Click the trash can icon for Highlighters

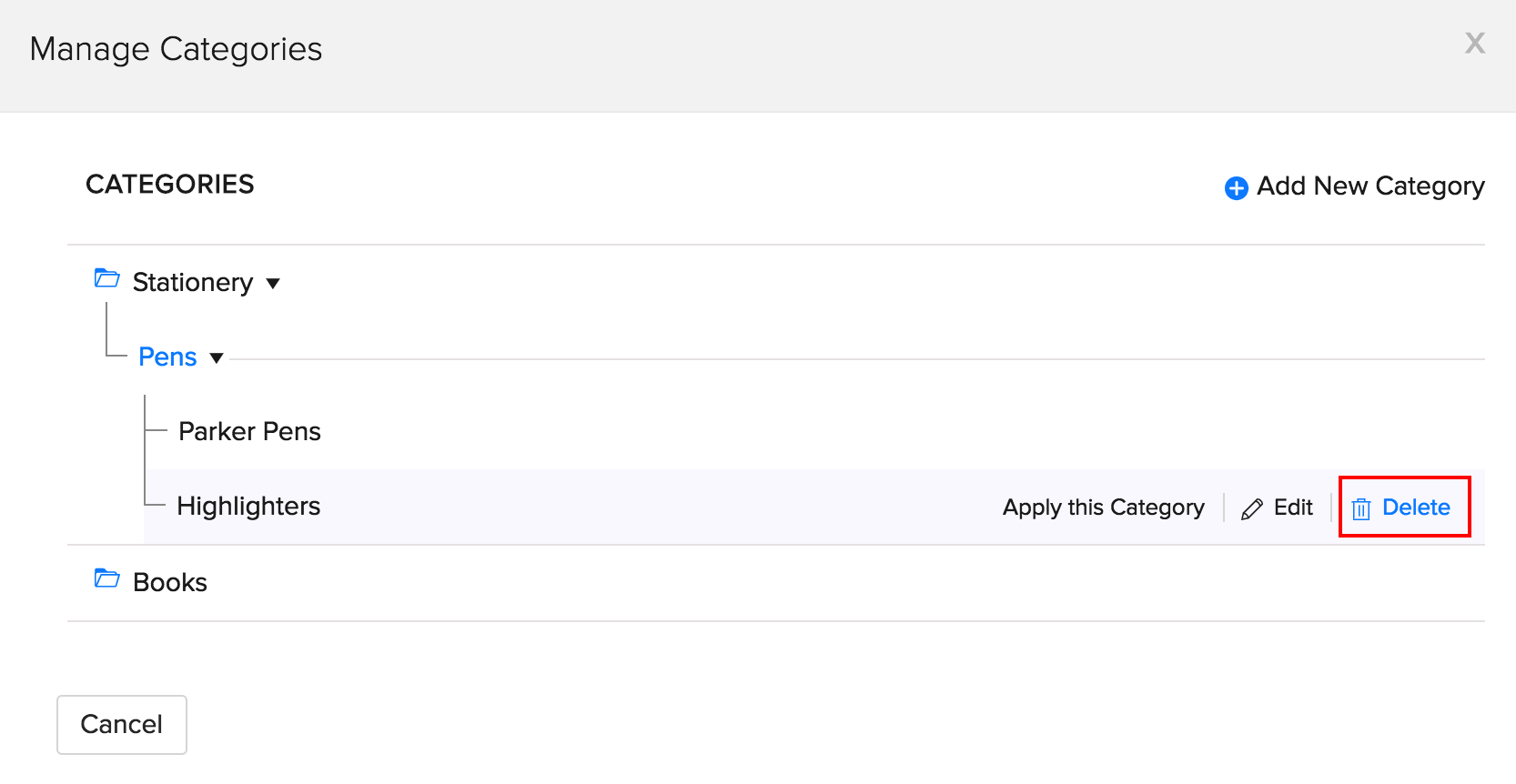tap(1361, 508)
